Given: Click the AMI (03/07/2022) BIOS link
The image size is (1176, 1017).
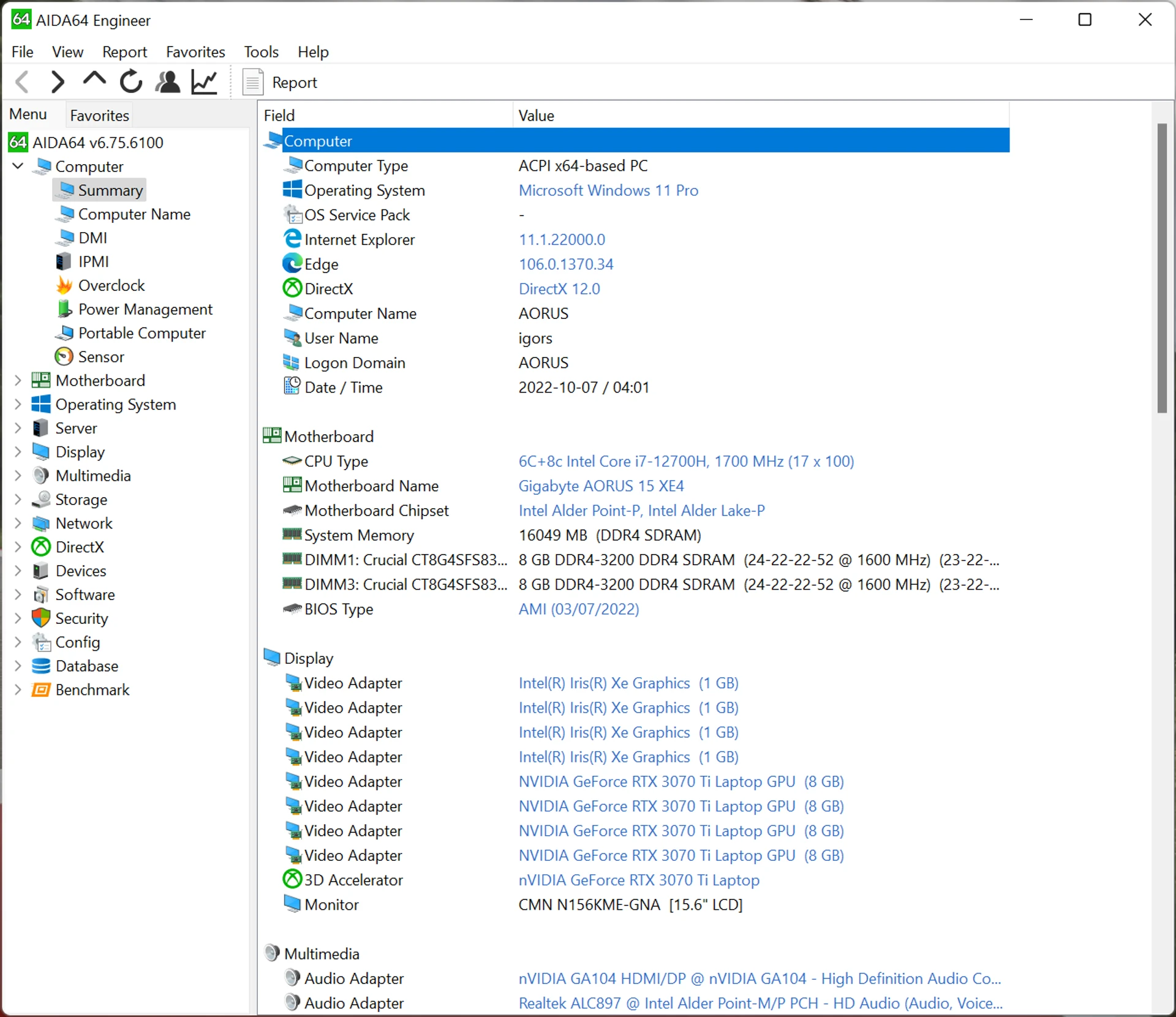Looking at the screenshot, I should [579, 609].
